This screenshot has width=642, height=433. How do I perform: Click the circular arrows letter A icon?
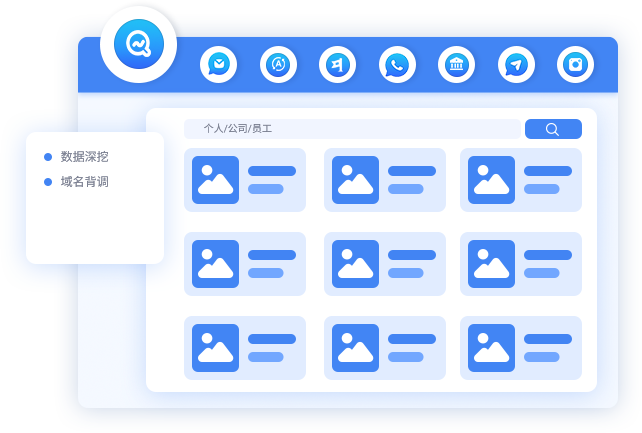coord(278,65)
